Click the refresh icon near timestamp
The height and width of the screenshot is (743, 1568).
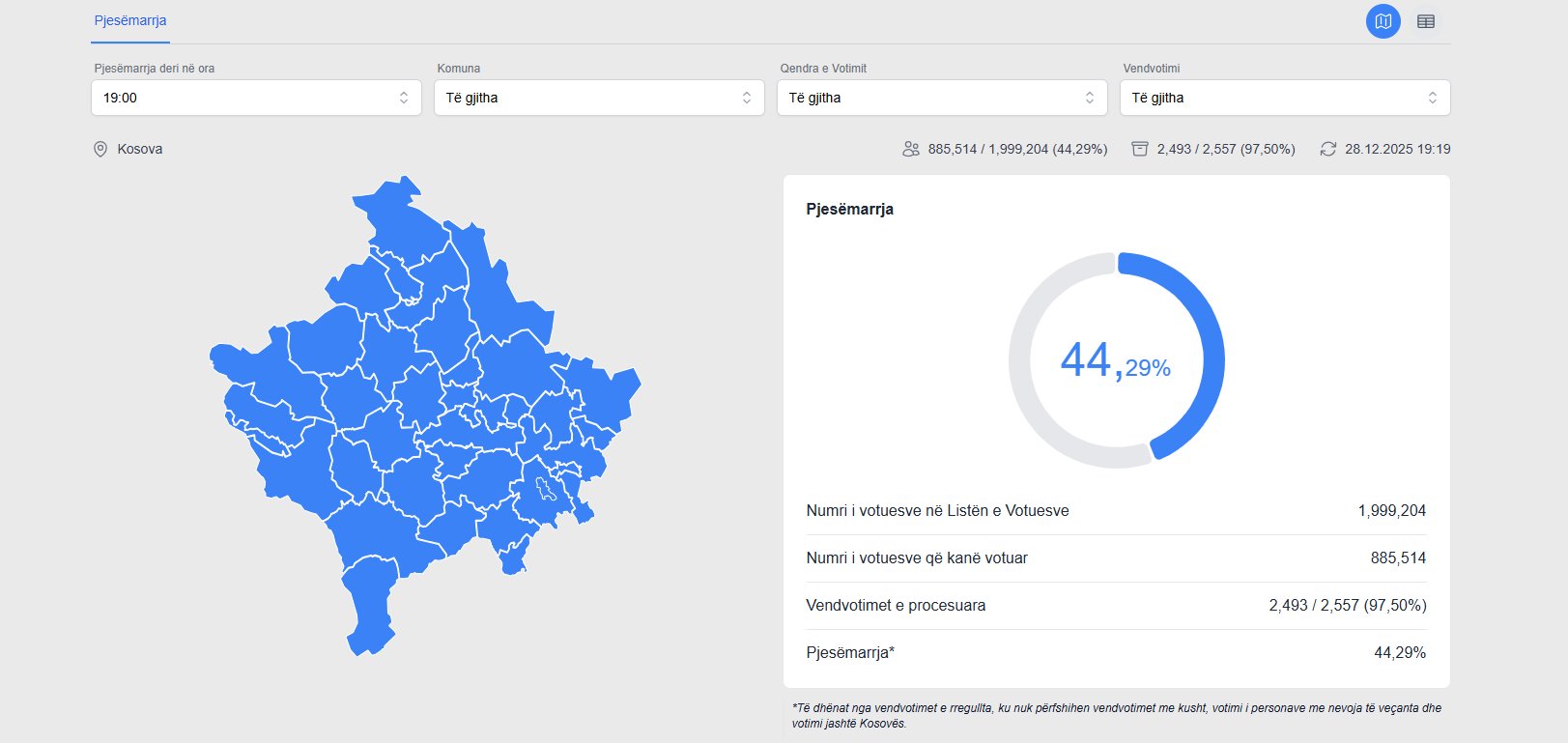1328,149
